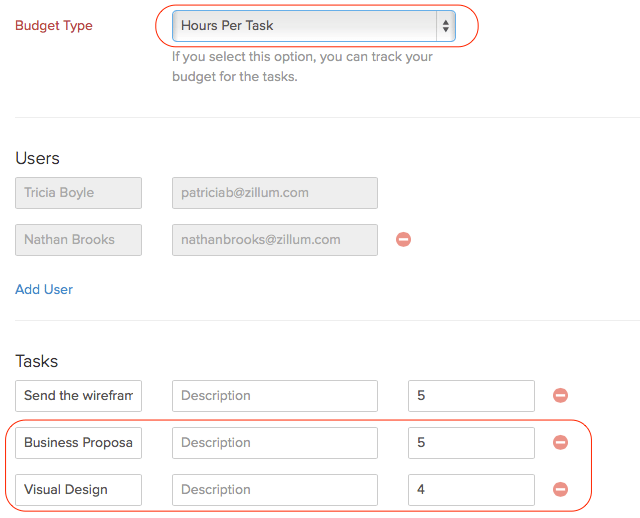Edit the Business Proposal budget hours
This screenshot has width=640, height=518.
click(471, 443)
